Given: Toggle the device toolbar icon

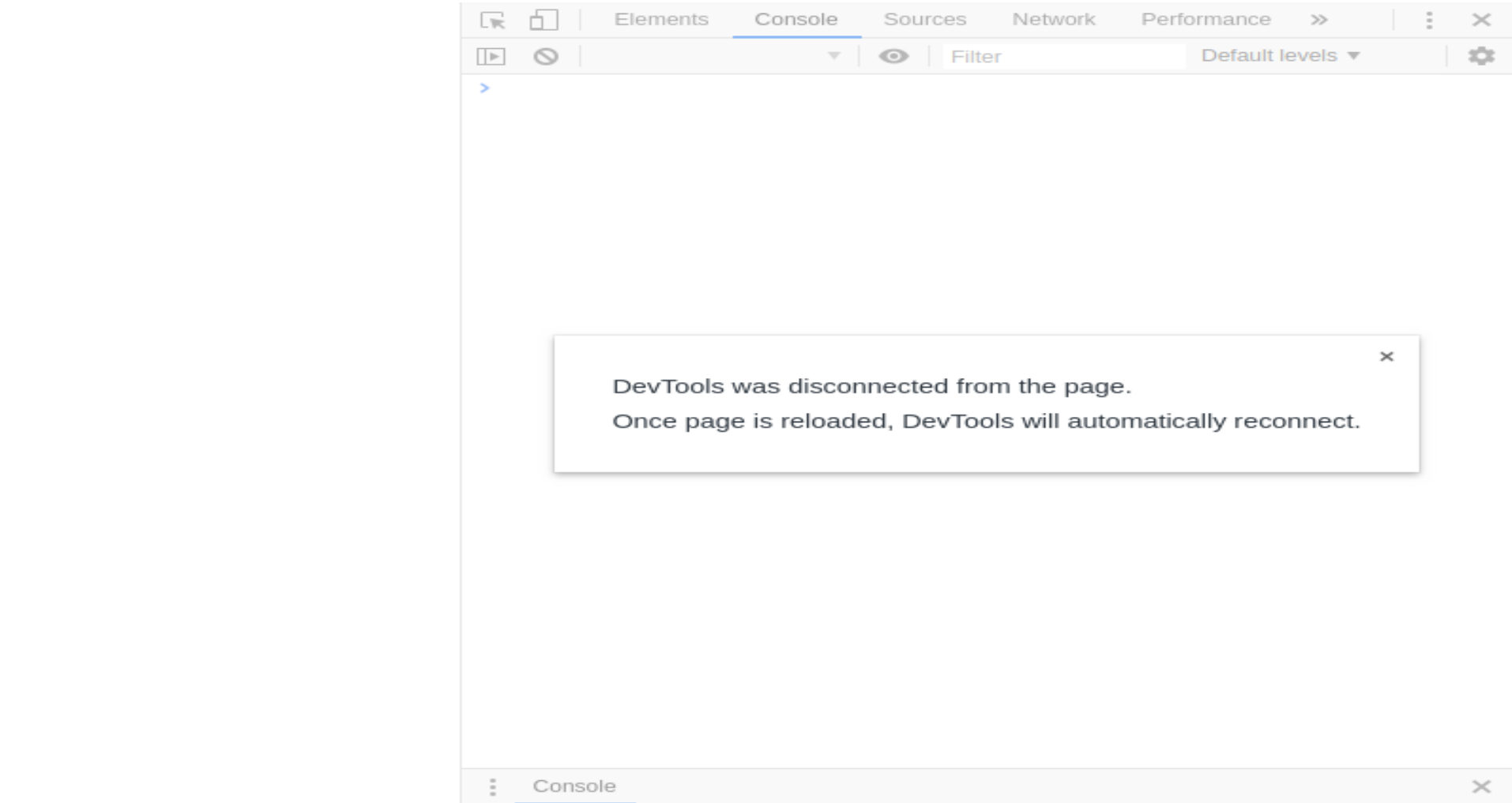Looking at the screenshot, I should click(543, 20).
